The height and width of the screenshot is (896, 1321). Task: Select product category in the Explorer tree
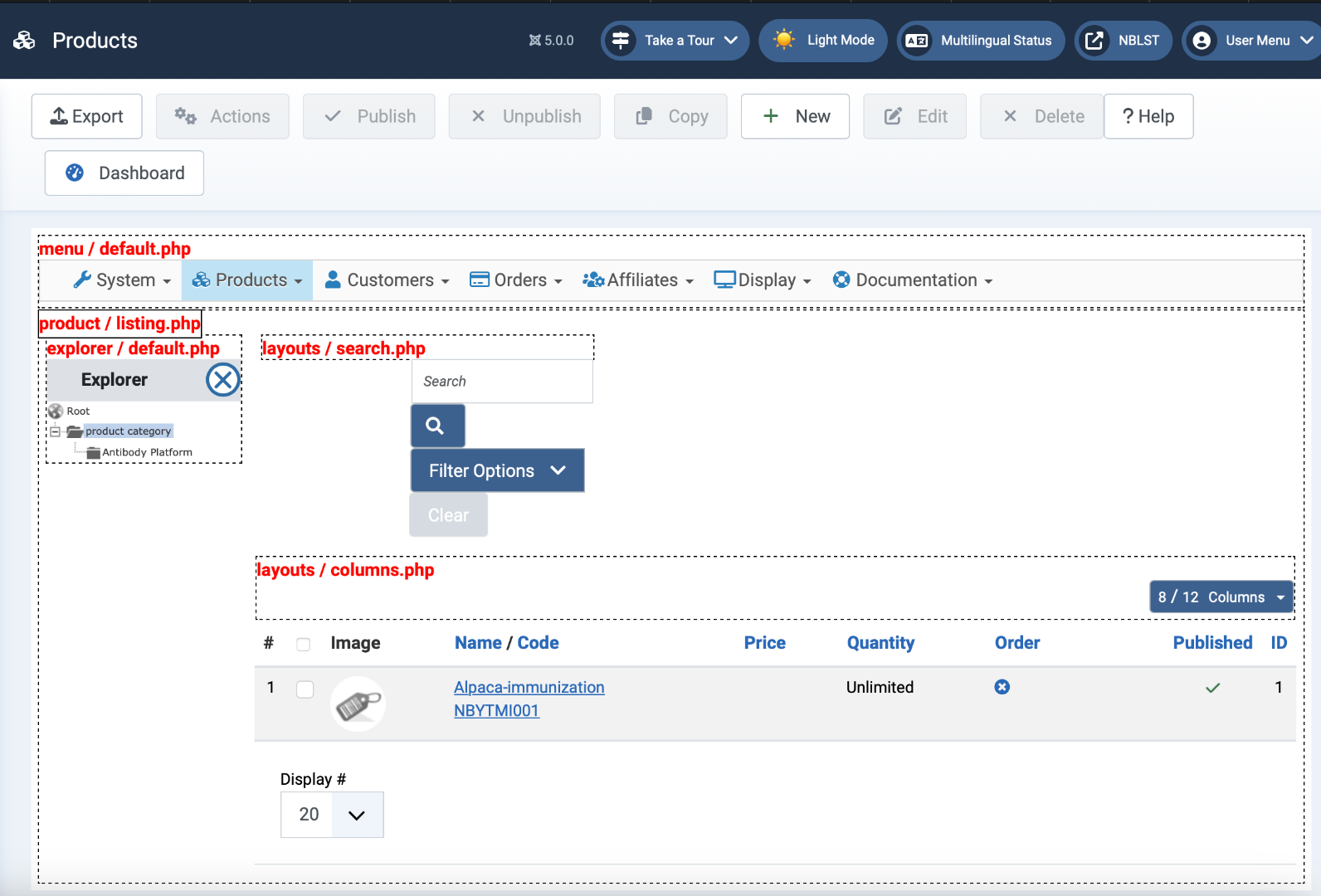click(129, 431)
